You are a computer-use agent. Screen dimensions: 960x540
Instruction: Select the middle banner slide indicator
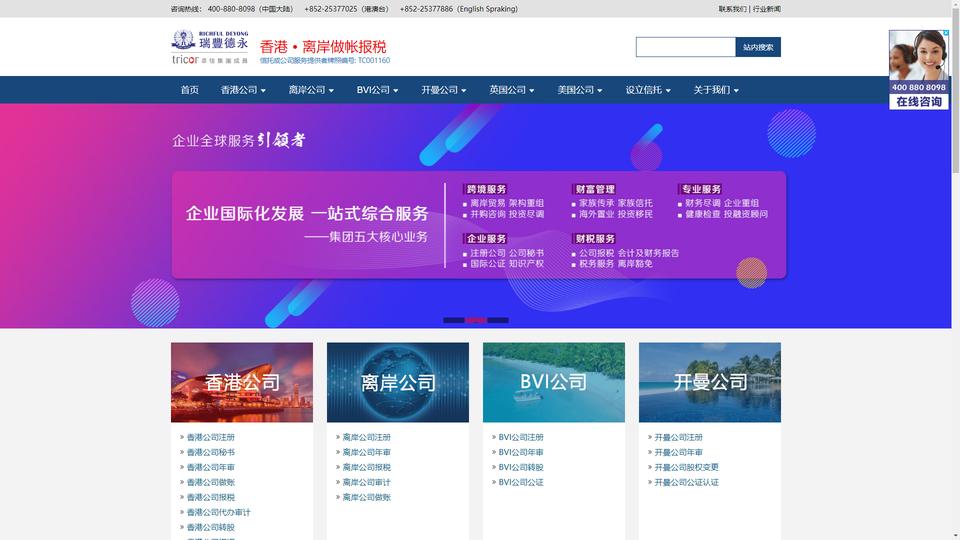pyautogui.click(x=476, y=320)
